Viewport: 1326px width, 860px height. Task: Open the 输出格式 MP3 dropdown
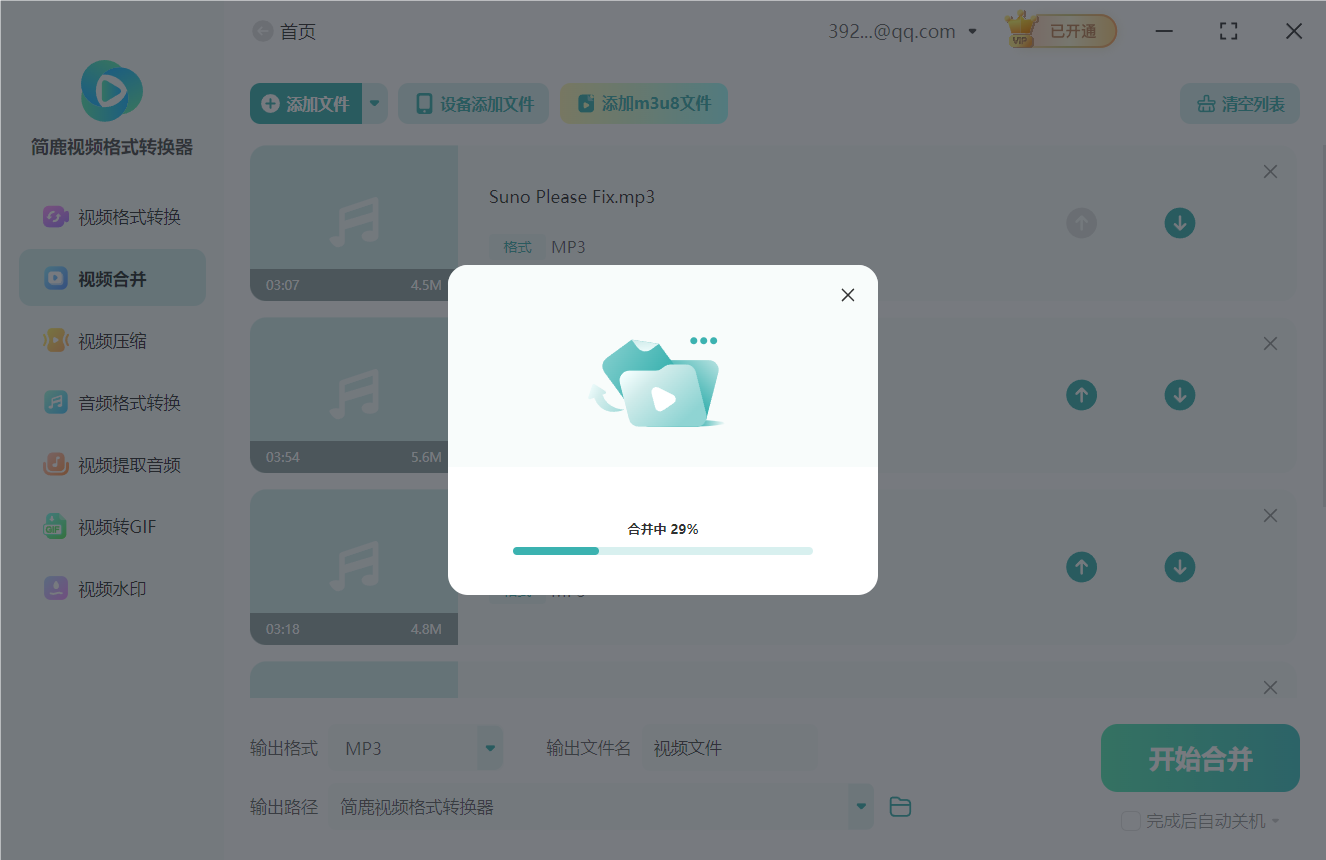pyautogui.click(x=489, y=748)
